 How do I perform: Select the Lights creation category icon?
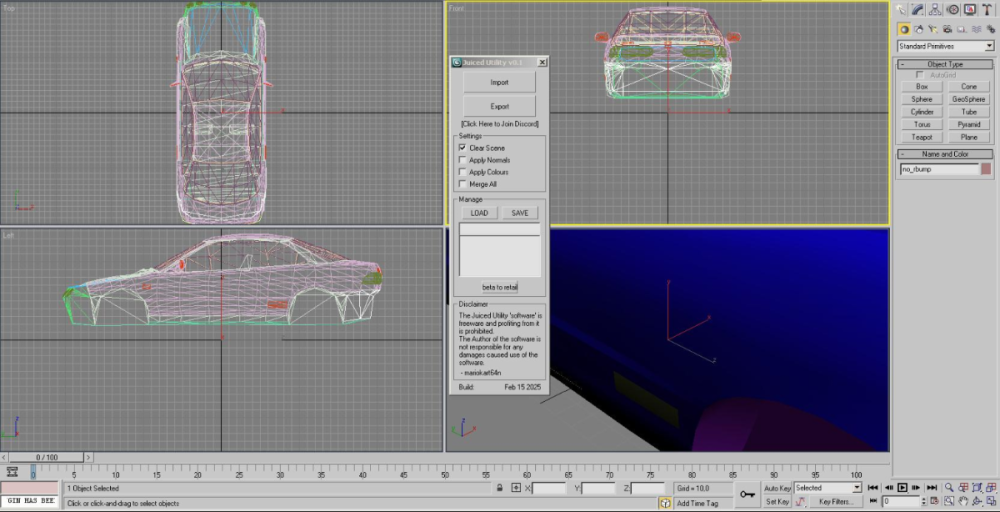tap(935, 29)
